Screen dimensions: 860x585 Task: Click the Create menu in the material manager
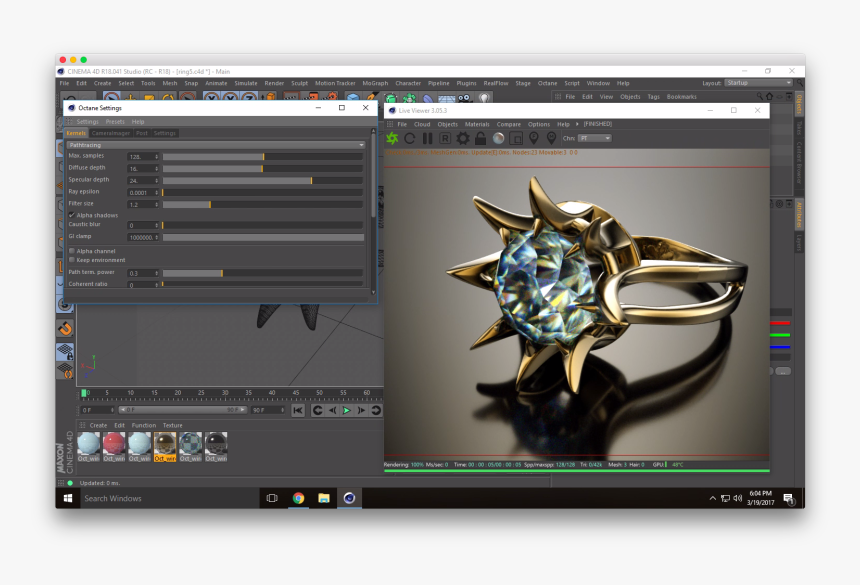coord(97,424)
